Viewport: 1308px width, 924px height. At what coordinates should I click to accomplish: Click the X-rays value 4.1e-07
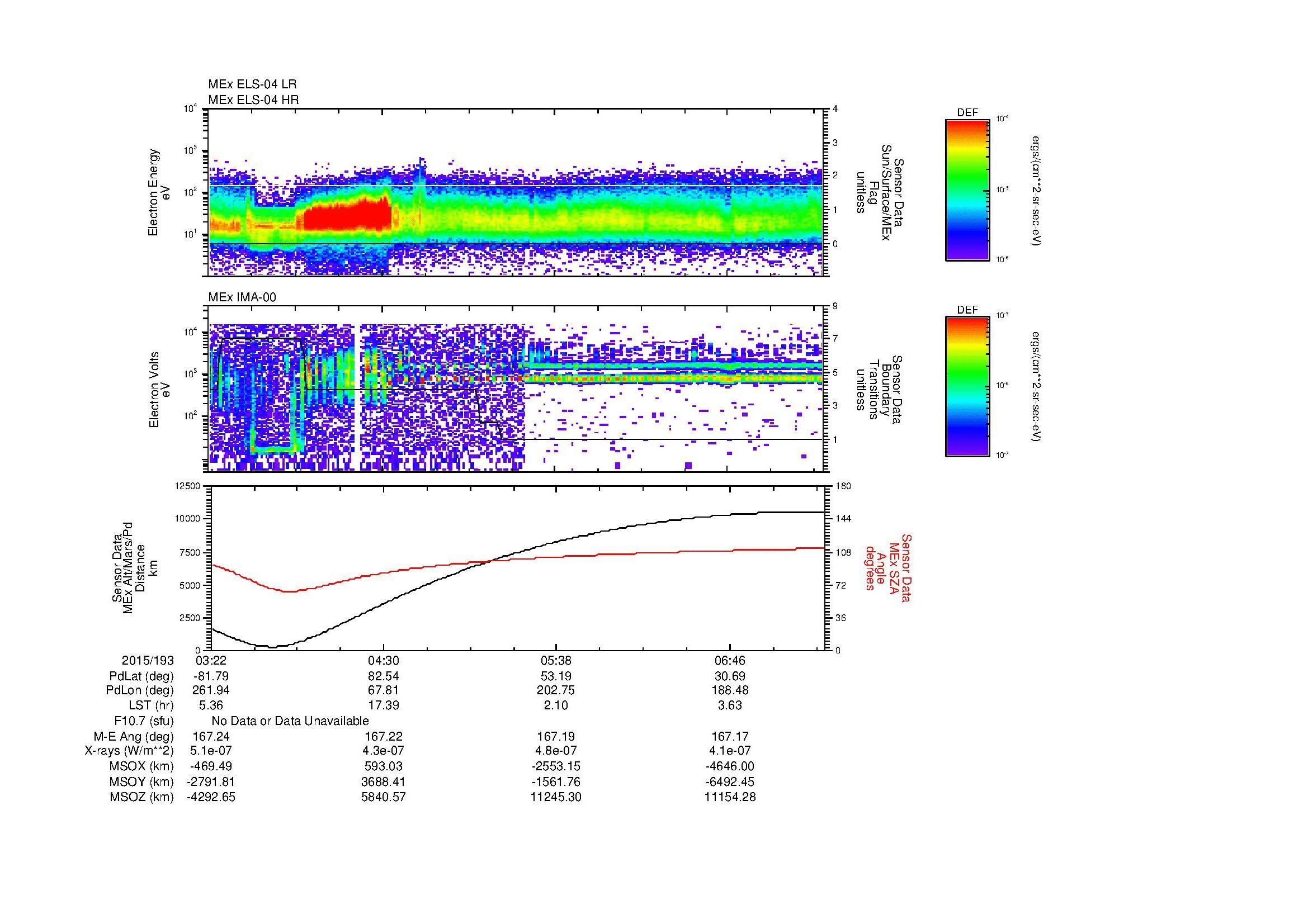point(730,751)
